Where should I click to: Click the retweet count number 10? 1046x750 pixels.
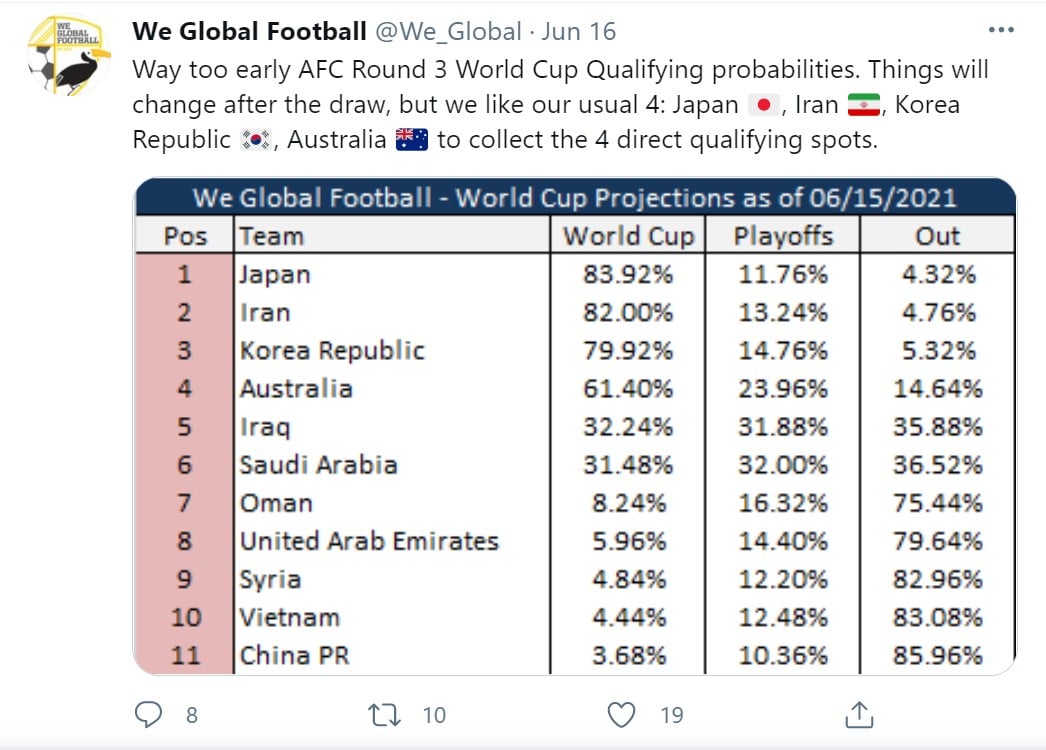coord(433,715)
